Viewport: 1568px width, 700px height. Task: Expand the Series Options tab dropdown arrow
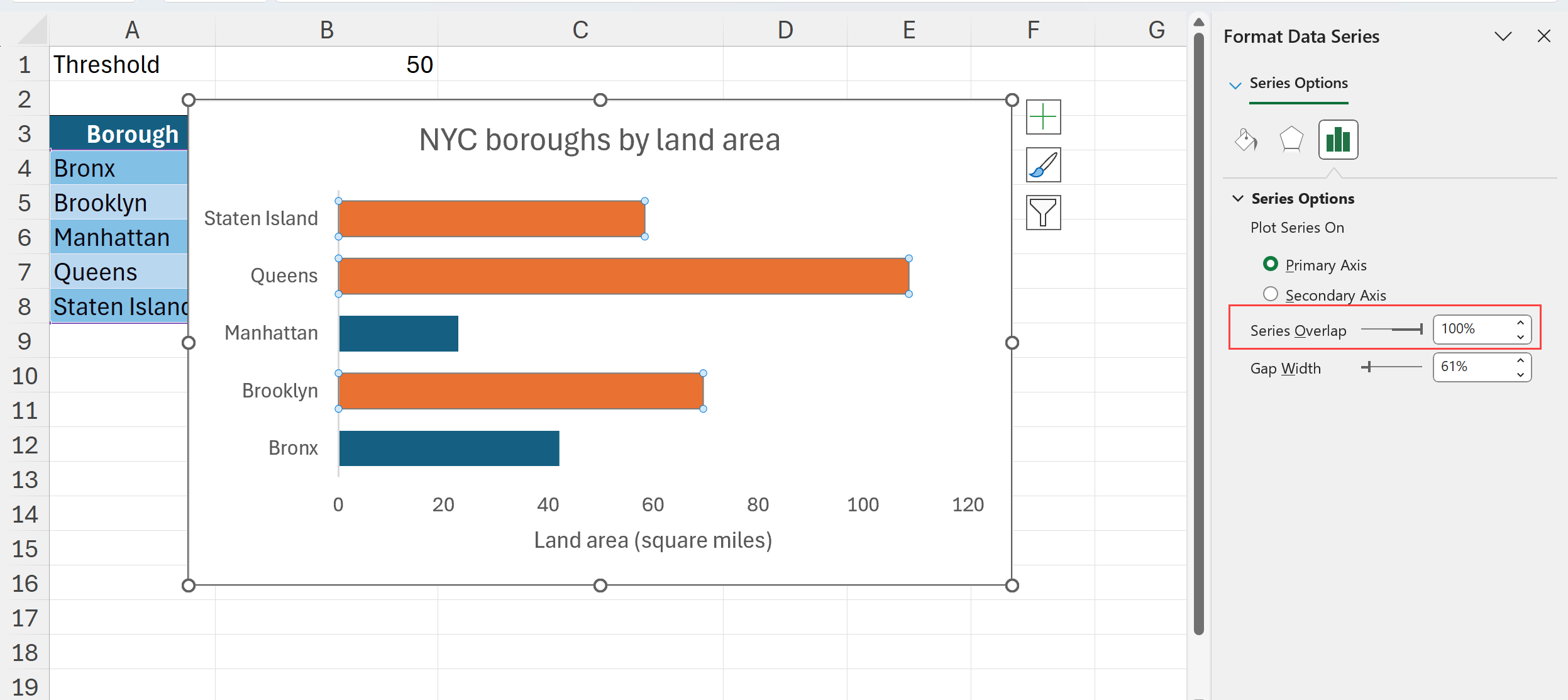pyautogui.click(x=1235, y=85)
